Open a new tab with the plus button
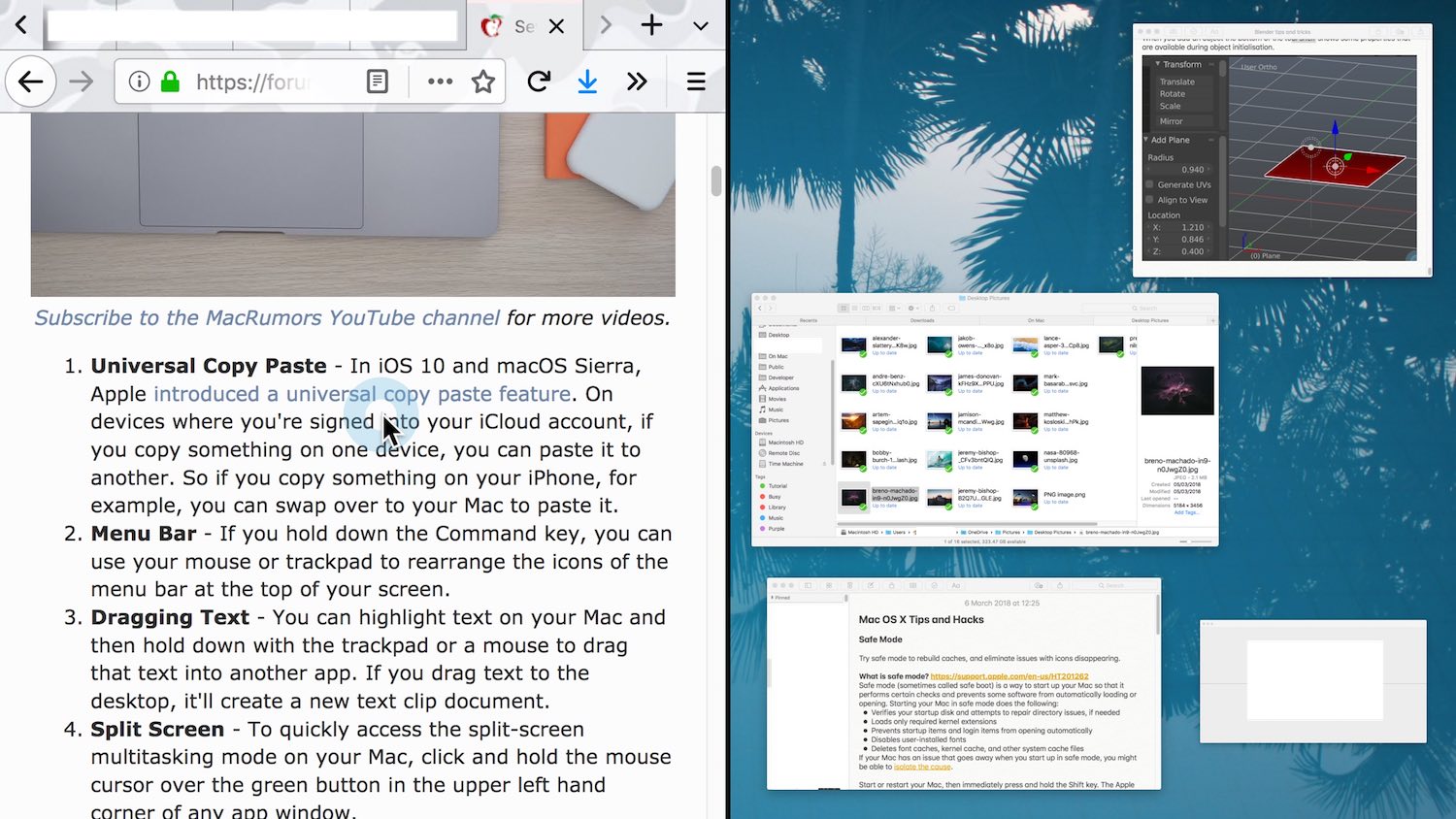 click(x=652, y=25)
